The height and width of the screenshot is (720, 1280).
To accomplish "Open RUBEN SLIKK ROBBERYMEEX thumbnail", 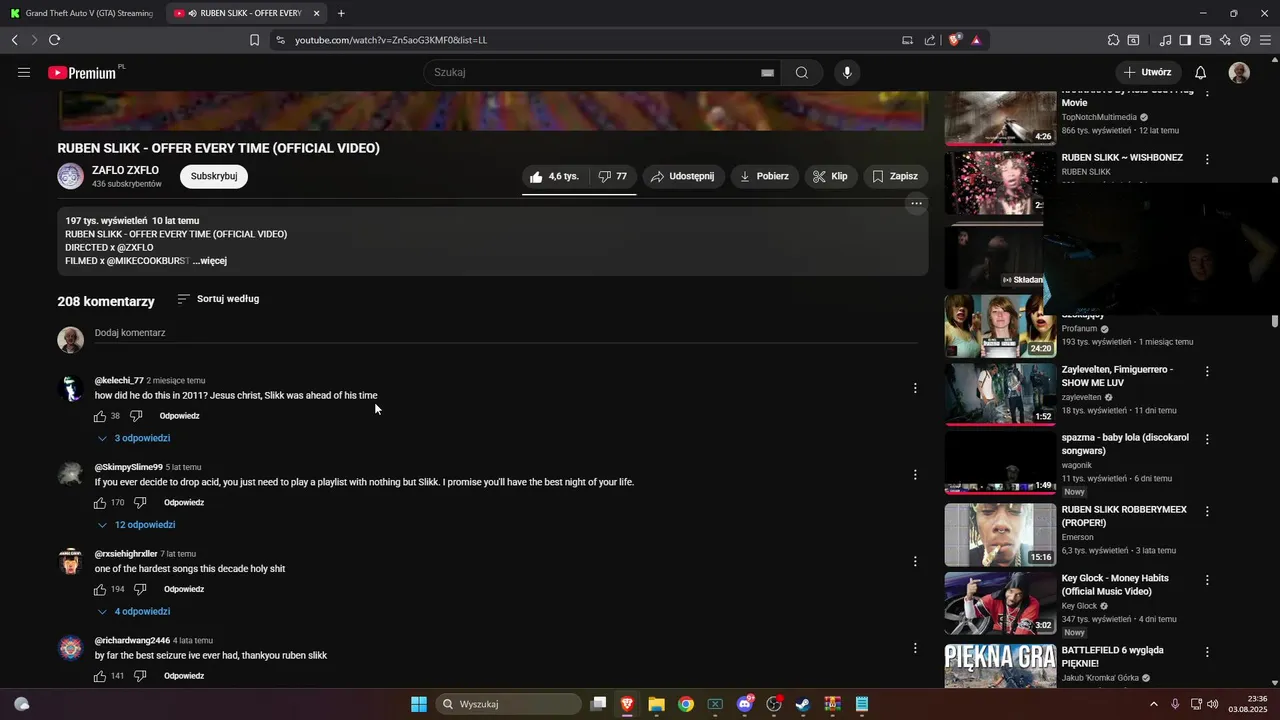I will 1000,535.
